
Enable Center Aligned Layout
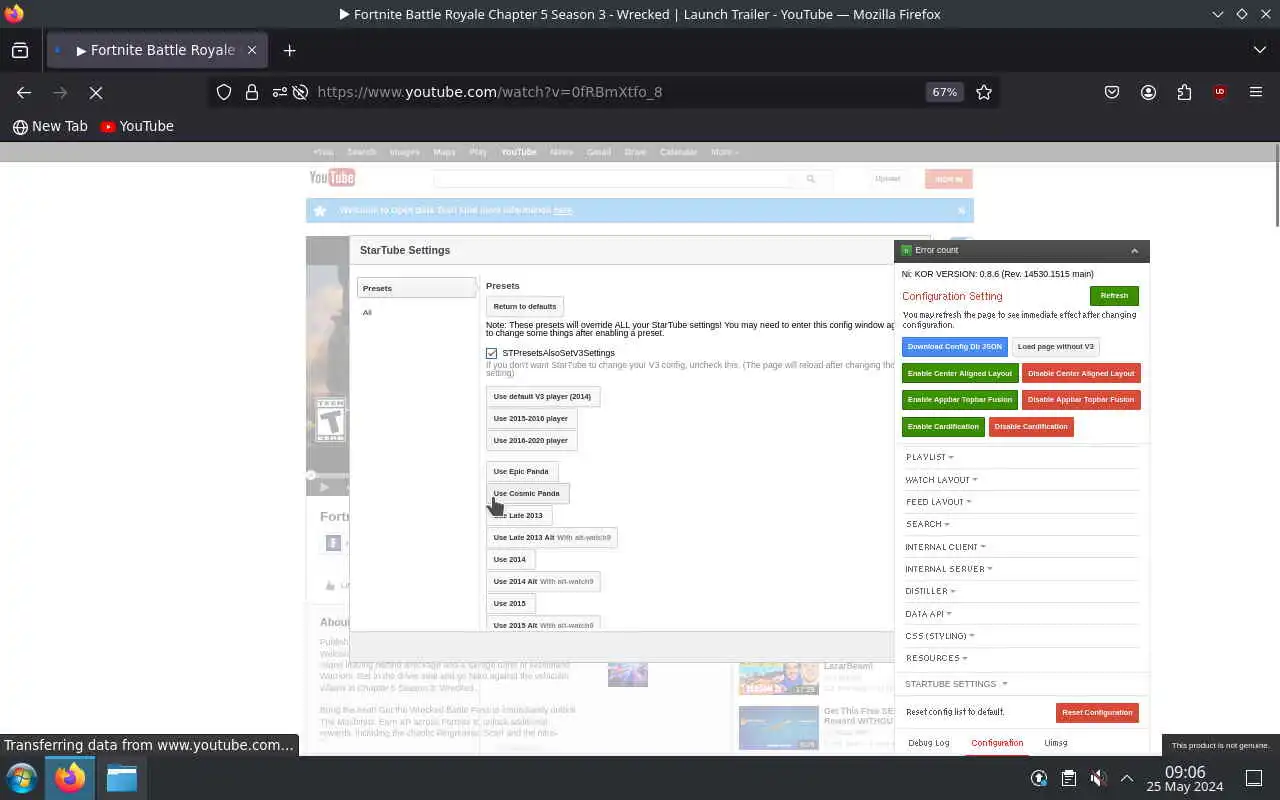click(959, 373)
